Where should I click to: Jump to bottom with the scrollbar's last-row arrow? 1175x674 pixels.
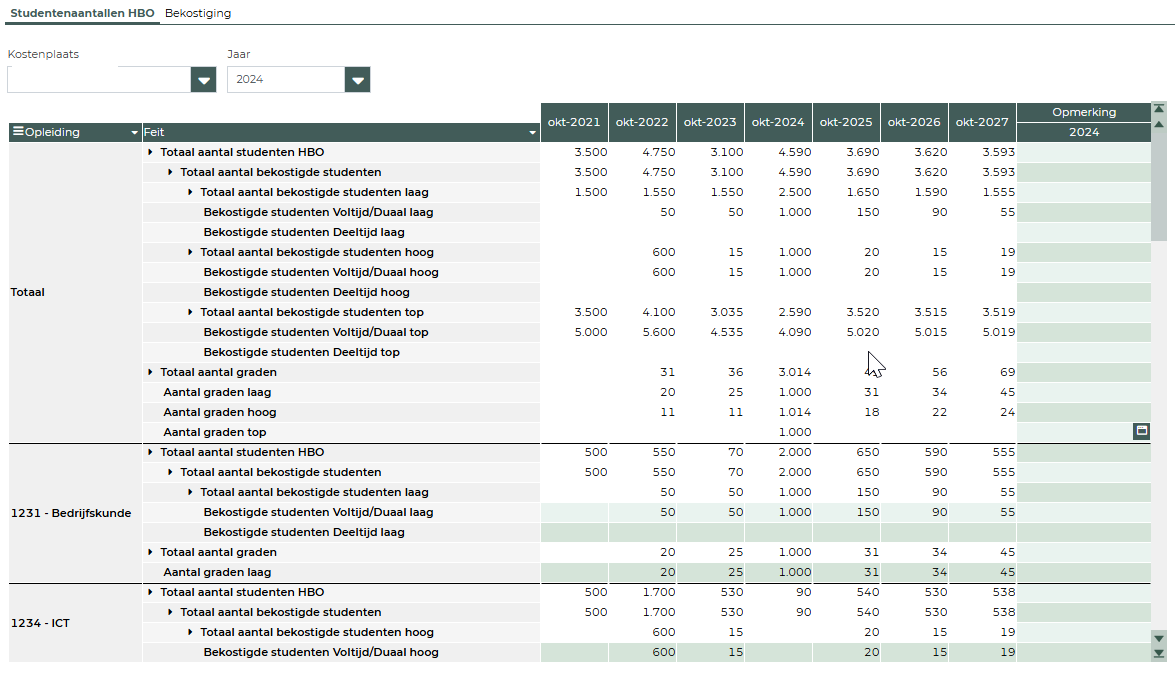(x=1159, y=654)
